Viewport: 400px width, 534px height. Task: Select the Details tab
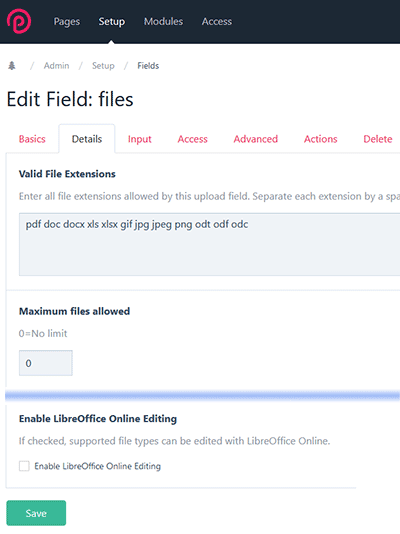point(87,139)
